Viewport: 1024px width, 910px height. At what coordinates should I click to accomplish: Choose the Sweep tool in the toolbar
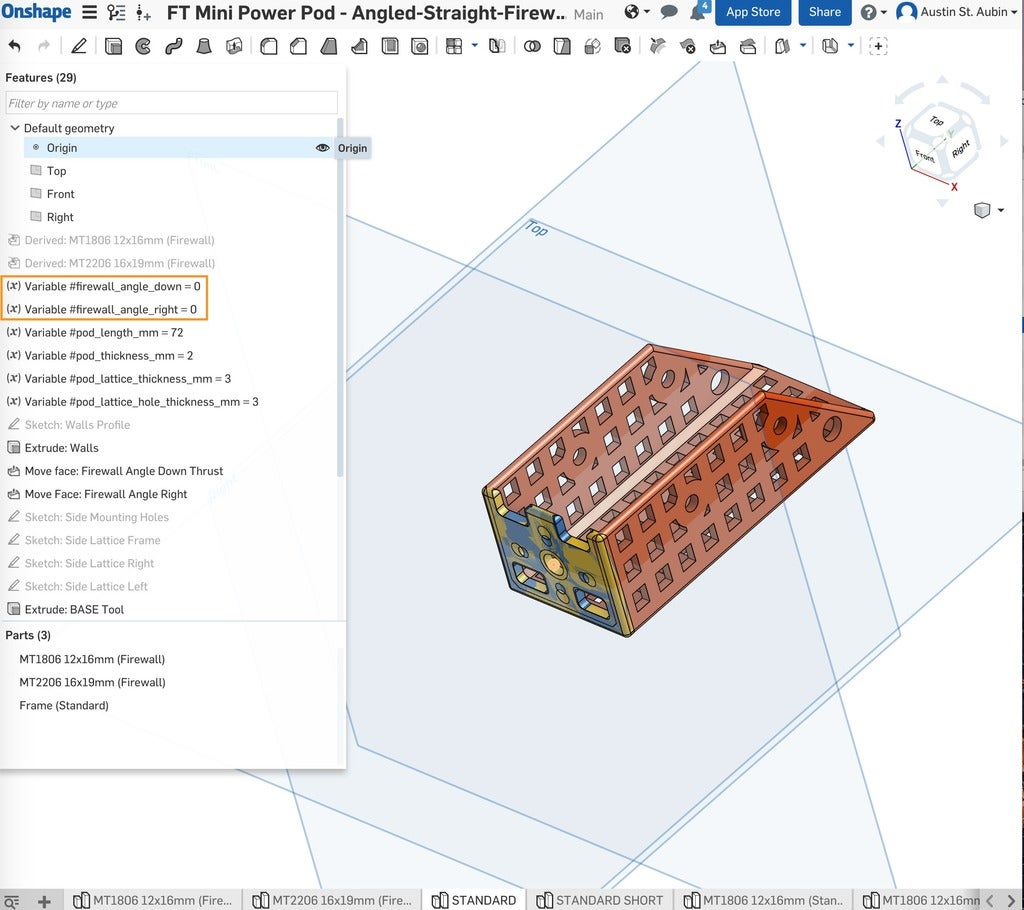point(173,46)
